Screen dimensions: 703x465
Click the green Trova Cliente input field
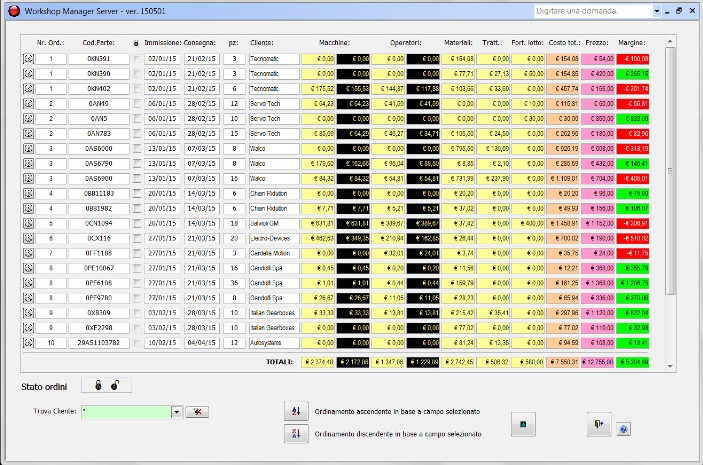click(126, 412)
